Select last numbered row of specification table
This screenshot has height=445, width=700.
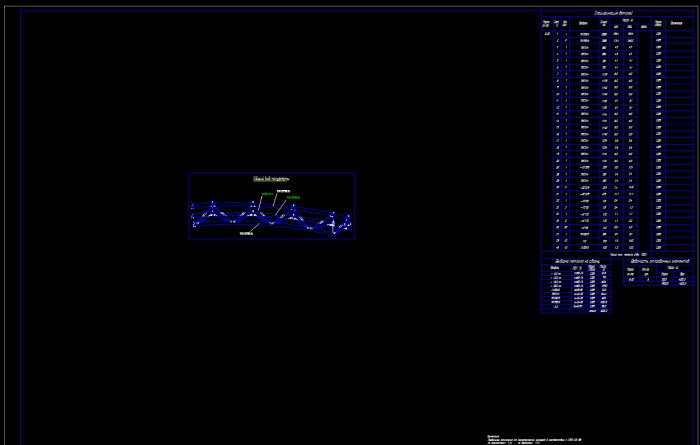[x=618, y=248]
